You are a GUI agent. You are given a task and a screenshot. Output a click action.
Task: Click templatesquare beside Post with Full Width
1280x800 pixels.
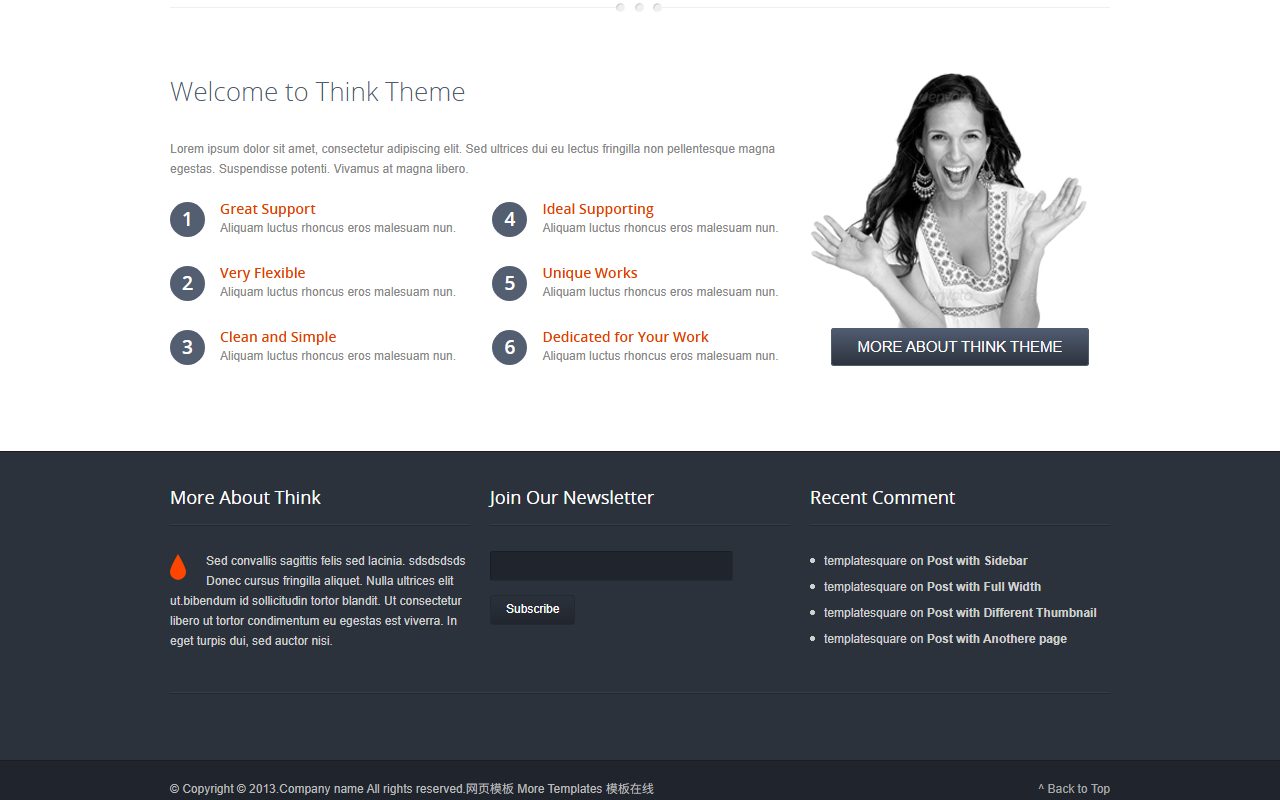[865, 587]
